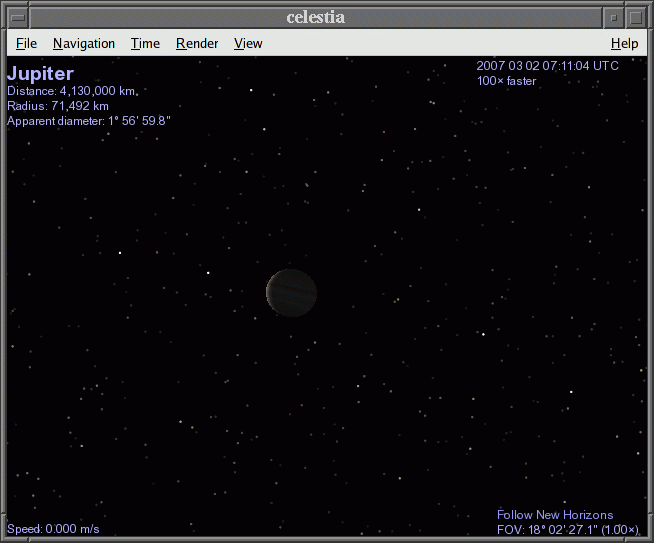654x543 pixels.
Task: Click the FOV readout text
Action: 568,529
